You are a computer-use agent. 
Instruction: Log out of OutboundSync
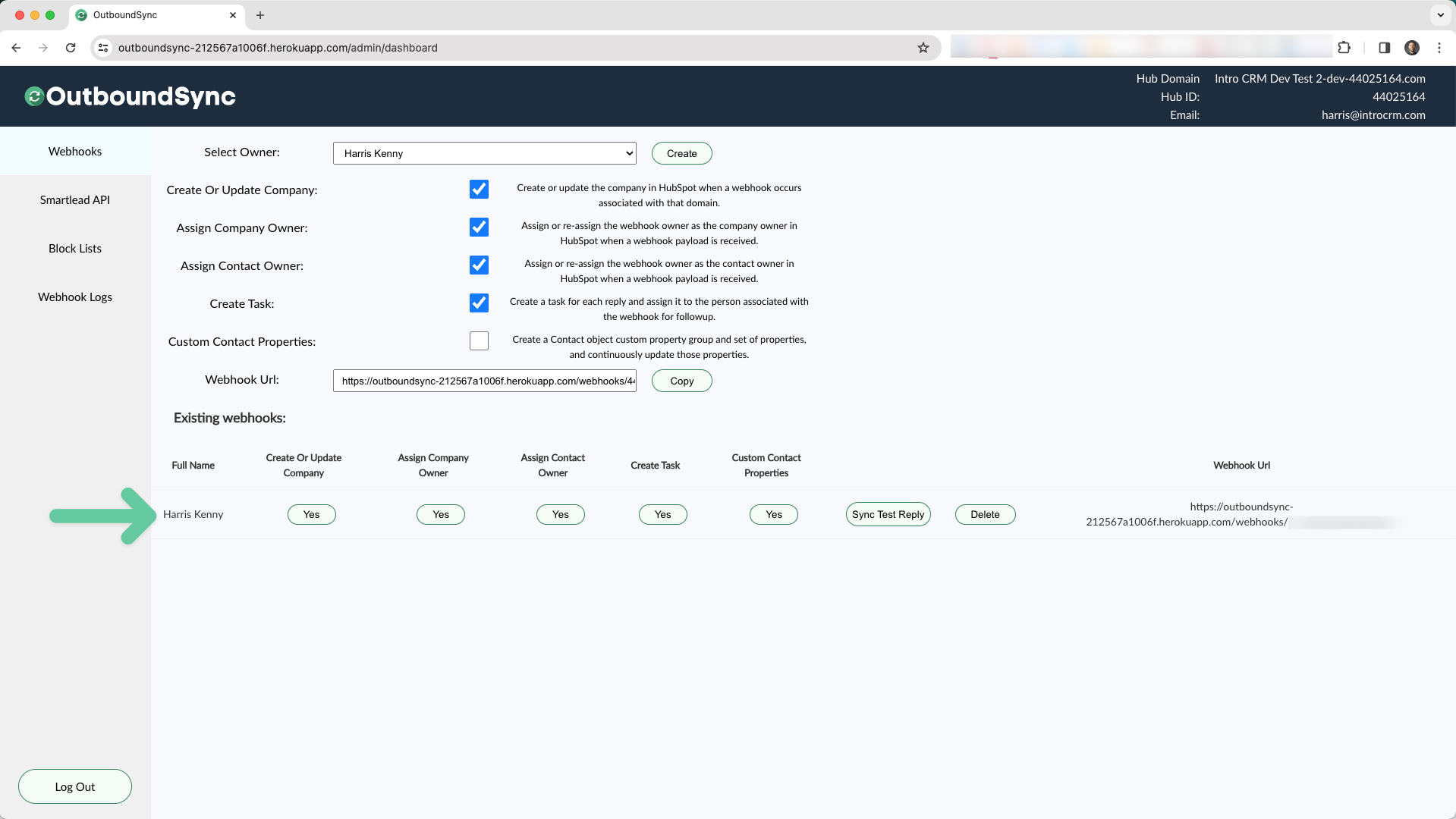click(75, 786)
